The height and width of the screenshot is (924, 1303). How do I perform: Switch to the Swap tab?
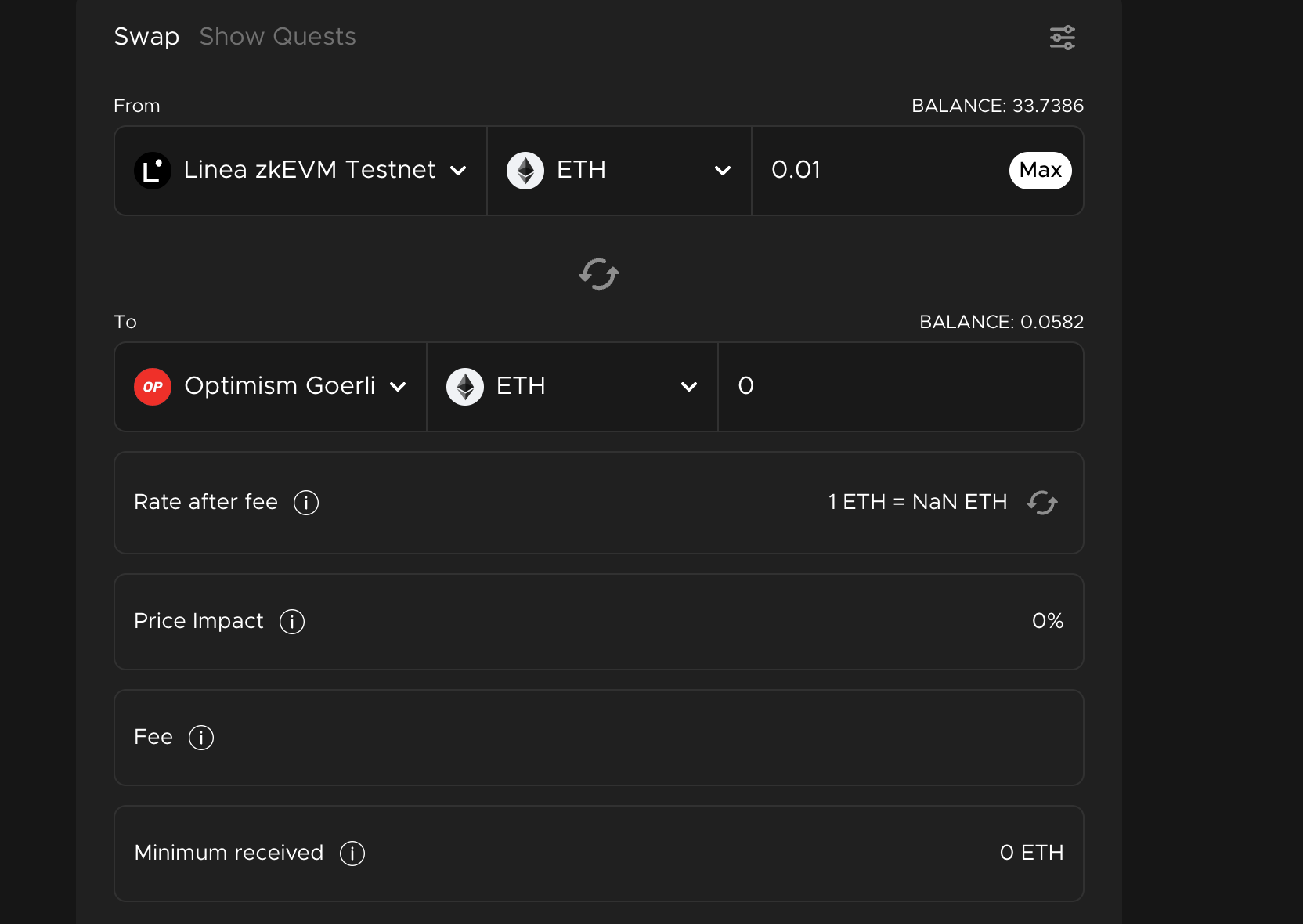click(146, 37)
